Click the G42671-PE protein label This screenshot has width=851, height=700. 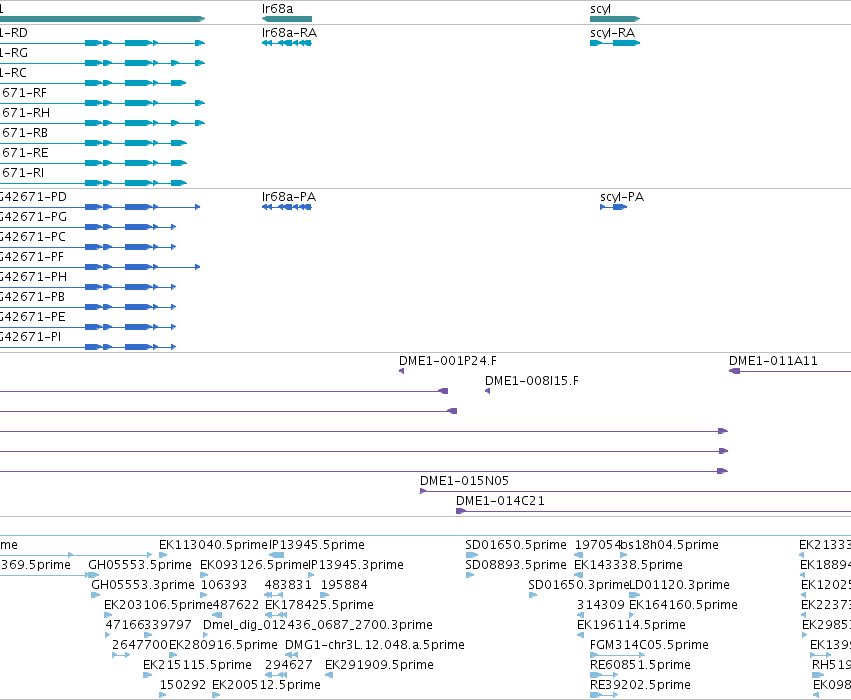[33, 317]
